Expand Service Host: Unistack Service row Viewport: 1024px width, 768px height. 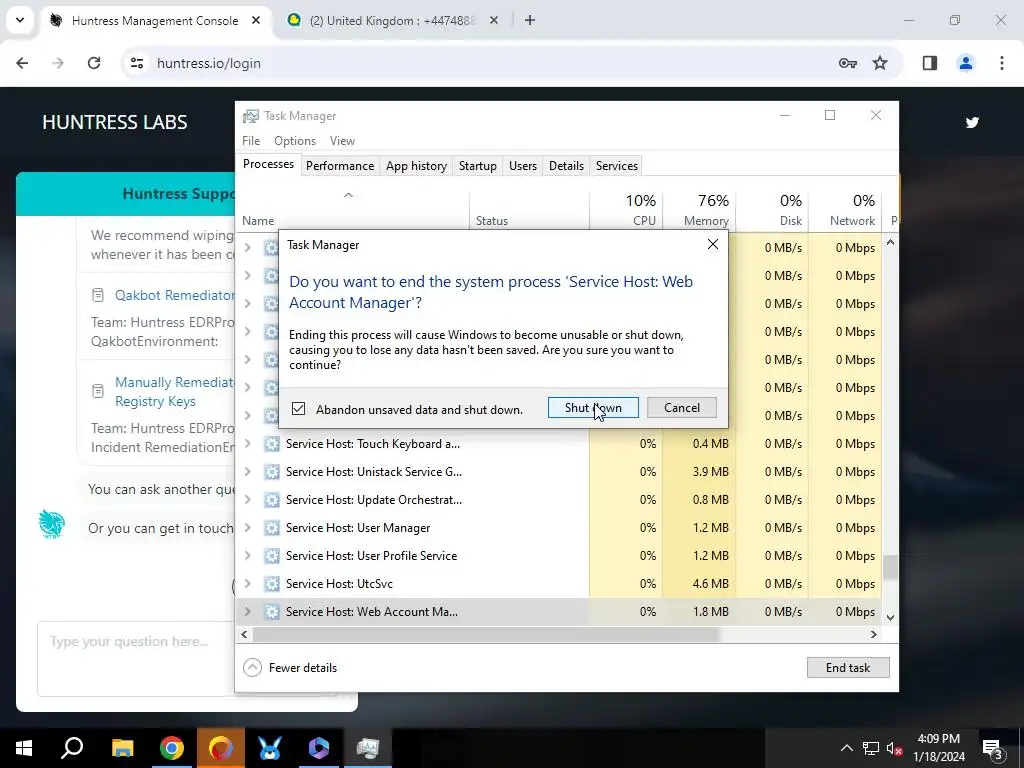[x=248, y=472]
